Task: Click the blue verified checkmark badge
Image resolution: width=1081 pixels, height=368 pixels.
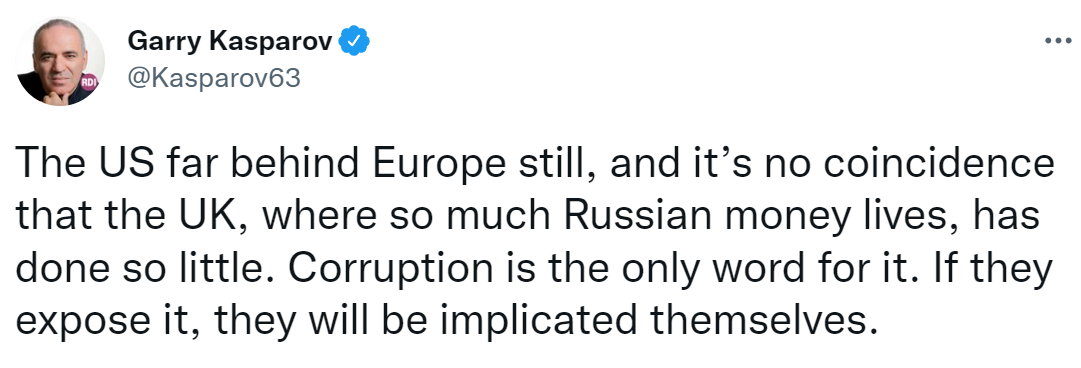Action: pyautogui.click(x=356, y=43)
